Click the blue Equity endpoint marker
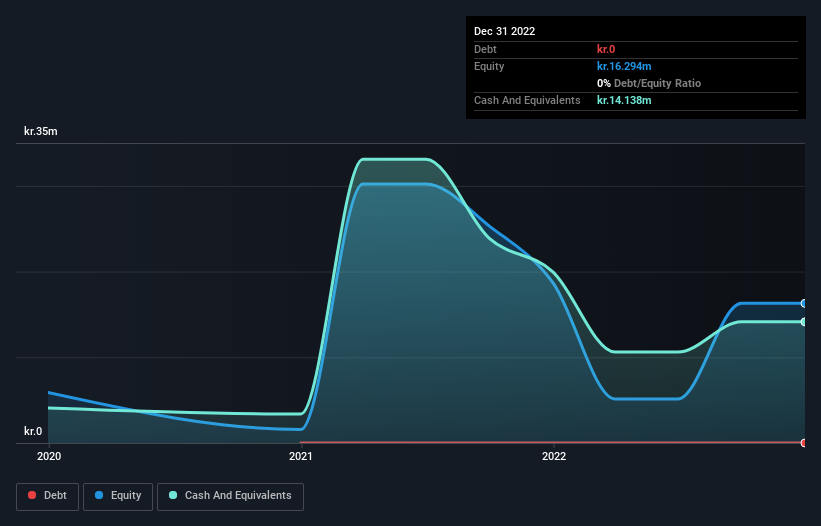This screenshot has width=821, height=526. [804, 304]
